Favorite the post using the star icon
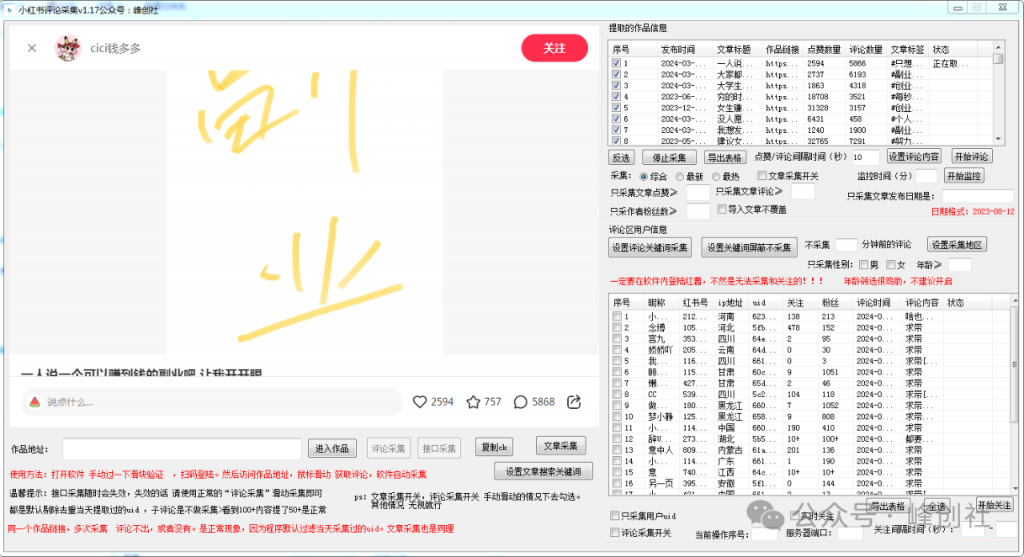 coord(473,402)
